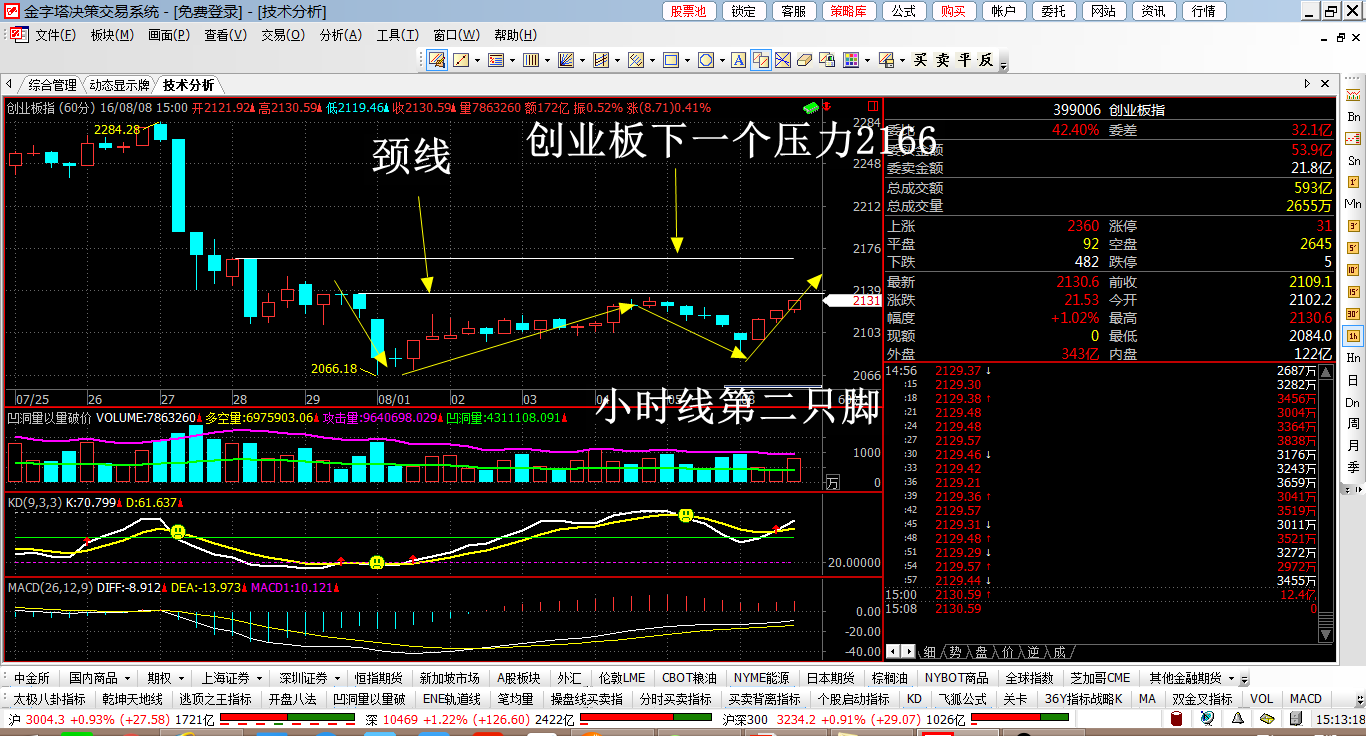1366x736 pixels.
Task: Select the parallel channel lines tool
Action: coord(636,60)
